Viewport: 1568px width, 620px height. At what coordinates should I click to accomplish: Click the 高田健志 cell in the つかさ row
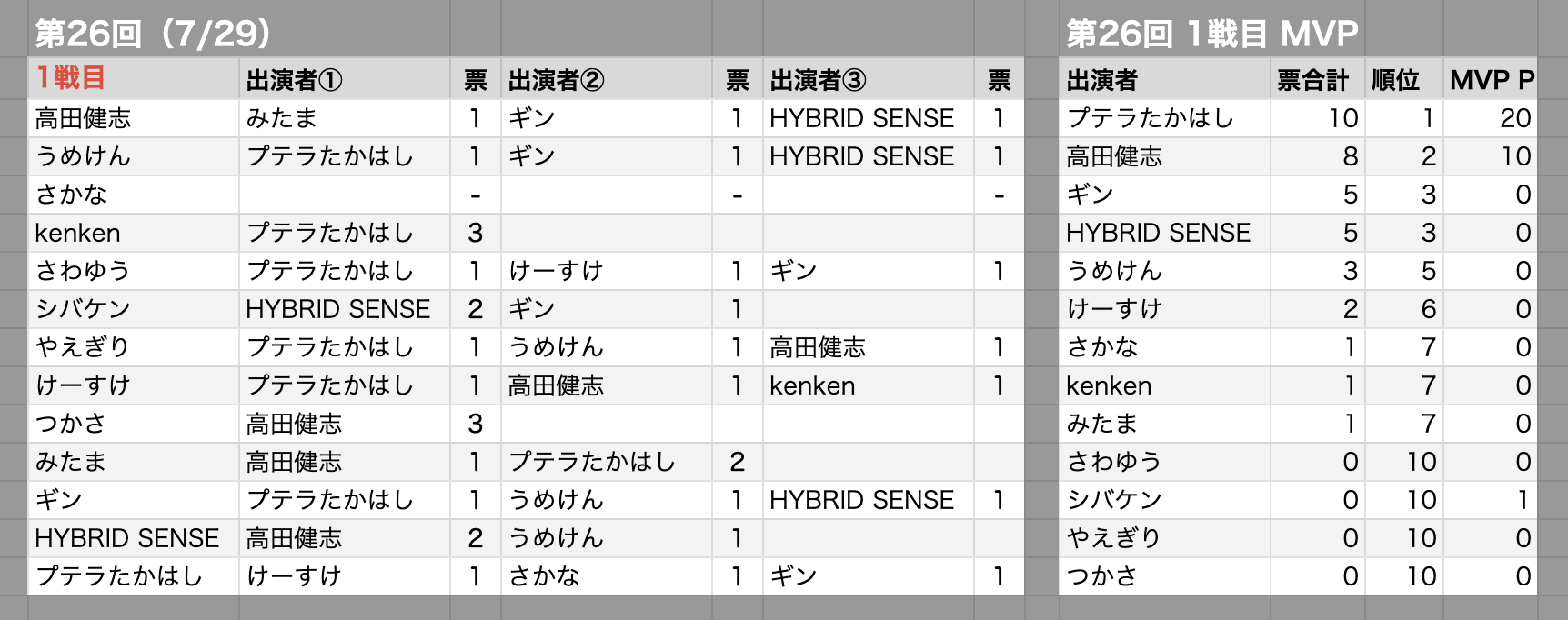294,424
